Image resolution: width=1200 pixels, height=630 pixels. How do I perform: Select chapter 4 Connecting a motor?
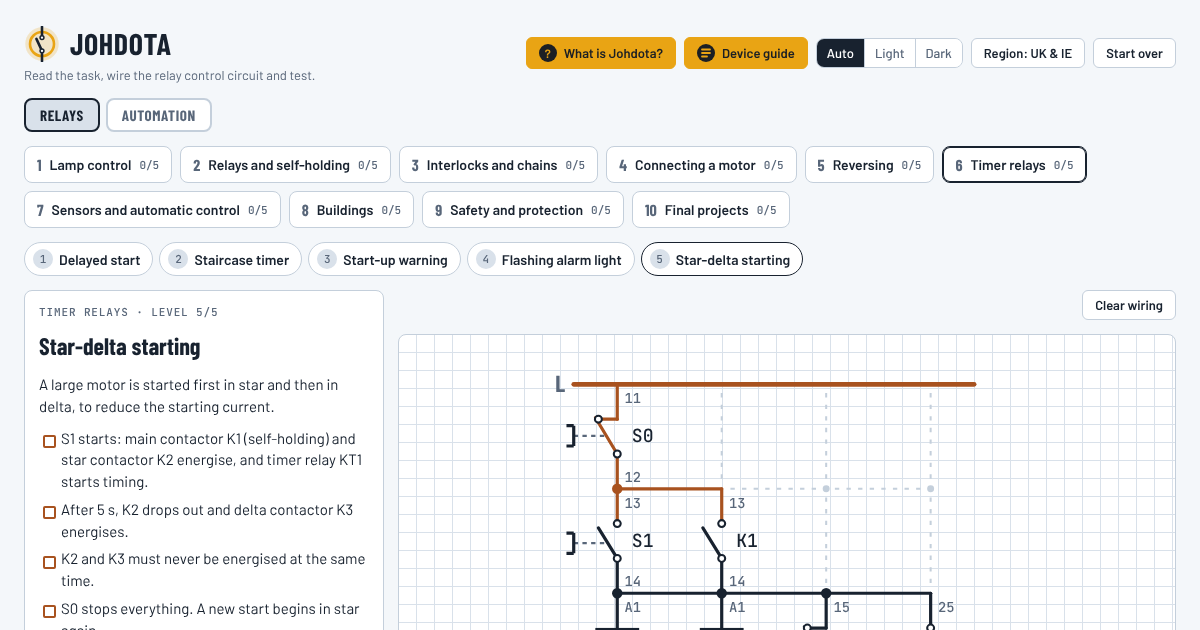[701, 165]
